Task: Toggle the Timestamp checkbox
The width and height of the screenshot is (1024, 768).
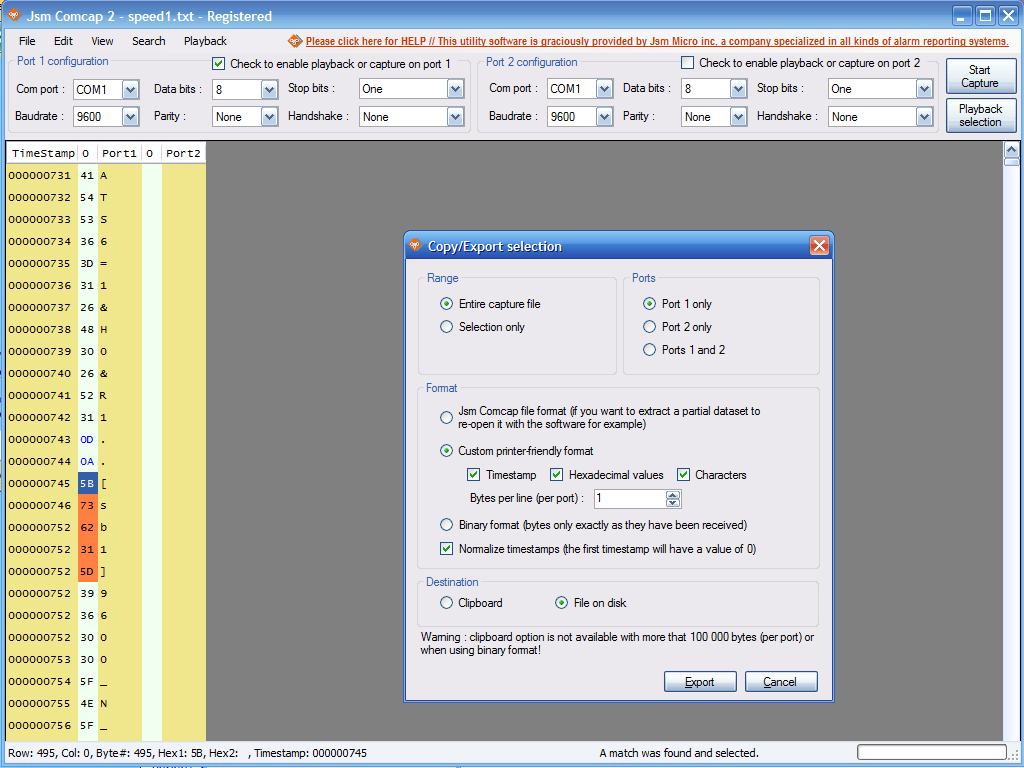Action: tap(473, 475)
